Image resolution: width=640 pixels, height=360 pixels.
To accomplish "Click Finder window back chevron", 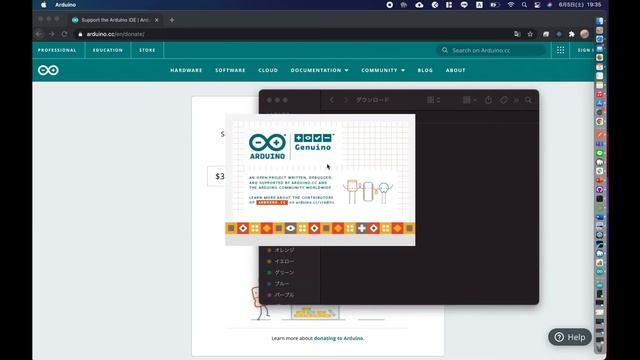I will pyautogui.click(x=331, y=100).
